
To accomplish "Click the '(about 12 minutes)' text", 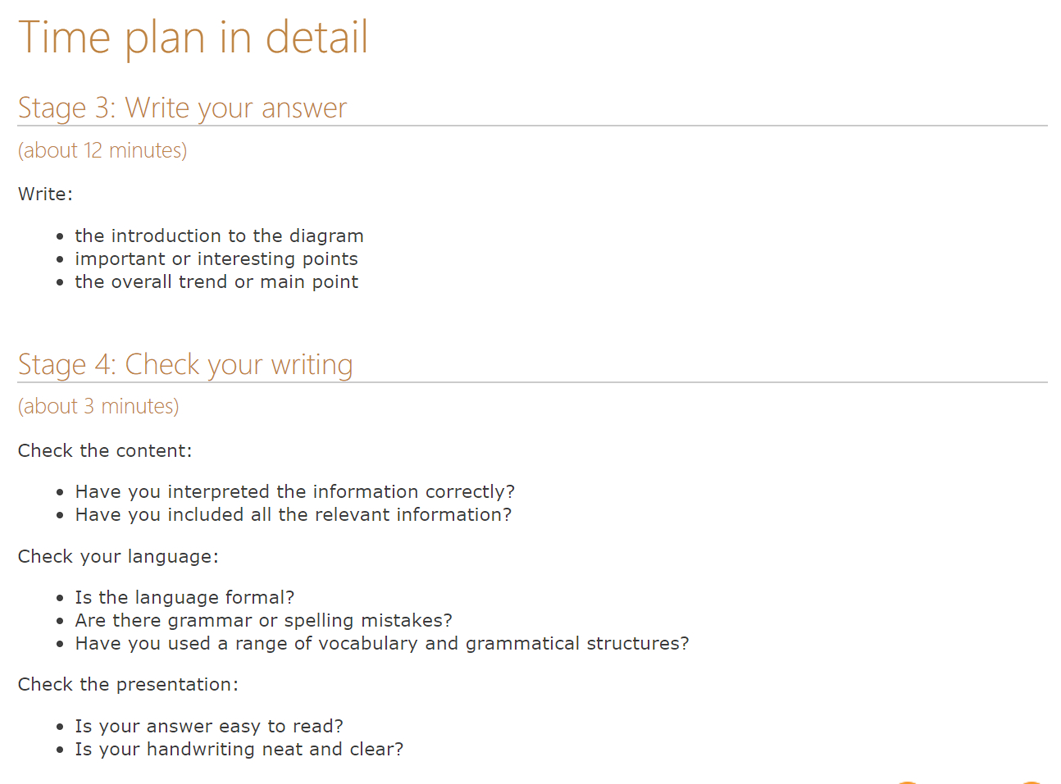I will 102,150.
